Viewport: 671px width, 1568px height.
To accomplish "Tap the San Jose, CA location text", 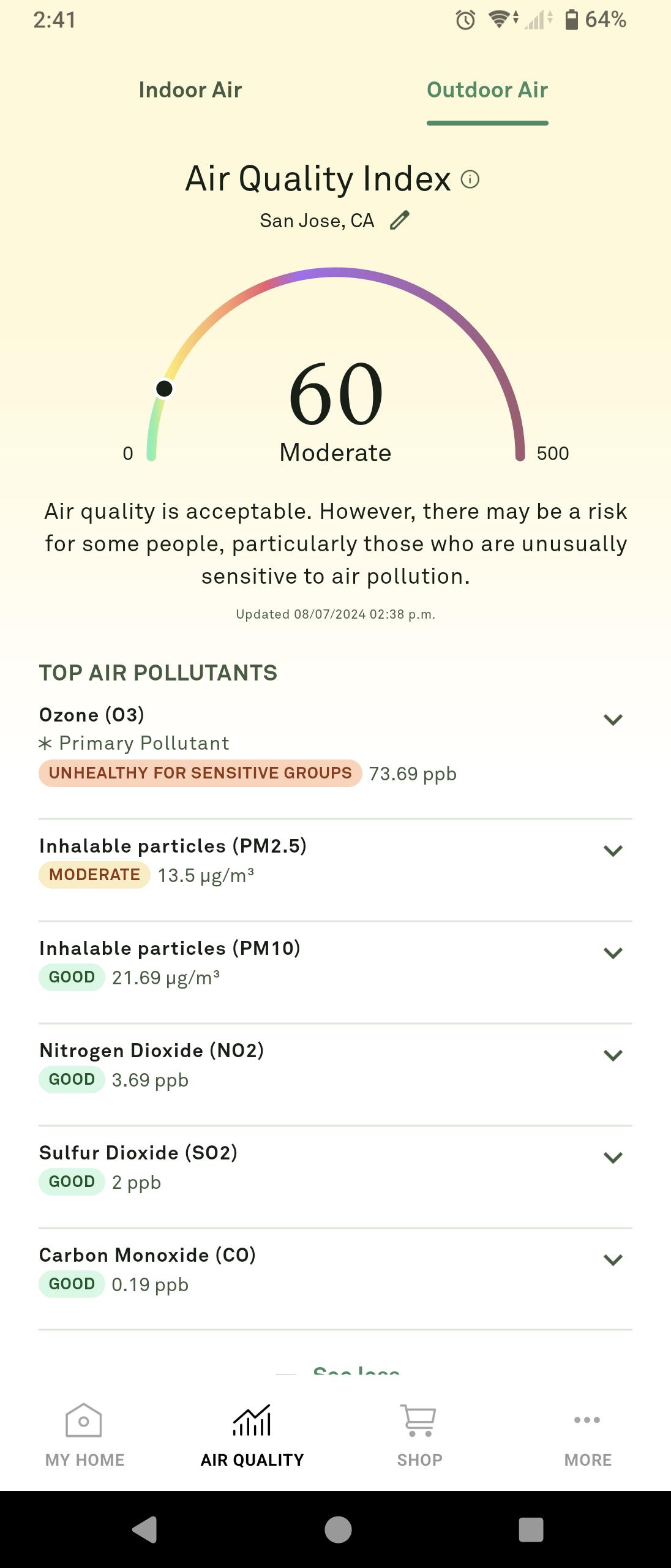I will click(x=317, y=221).
